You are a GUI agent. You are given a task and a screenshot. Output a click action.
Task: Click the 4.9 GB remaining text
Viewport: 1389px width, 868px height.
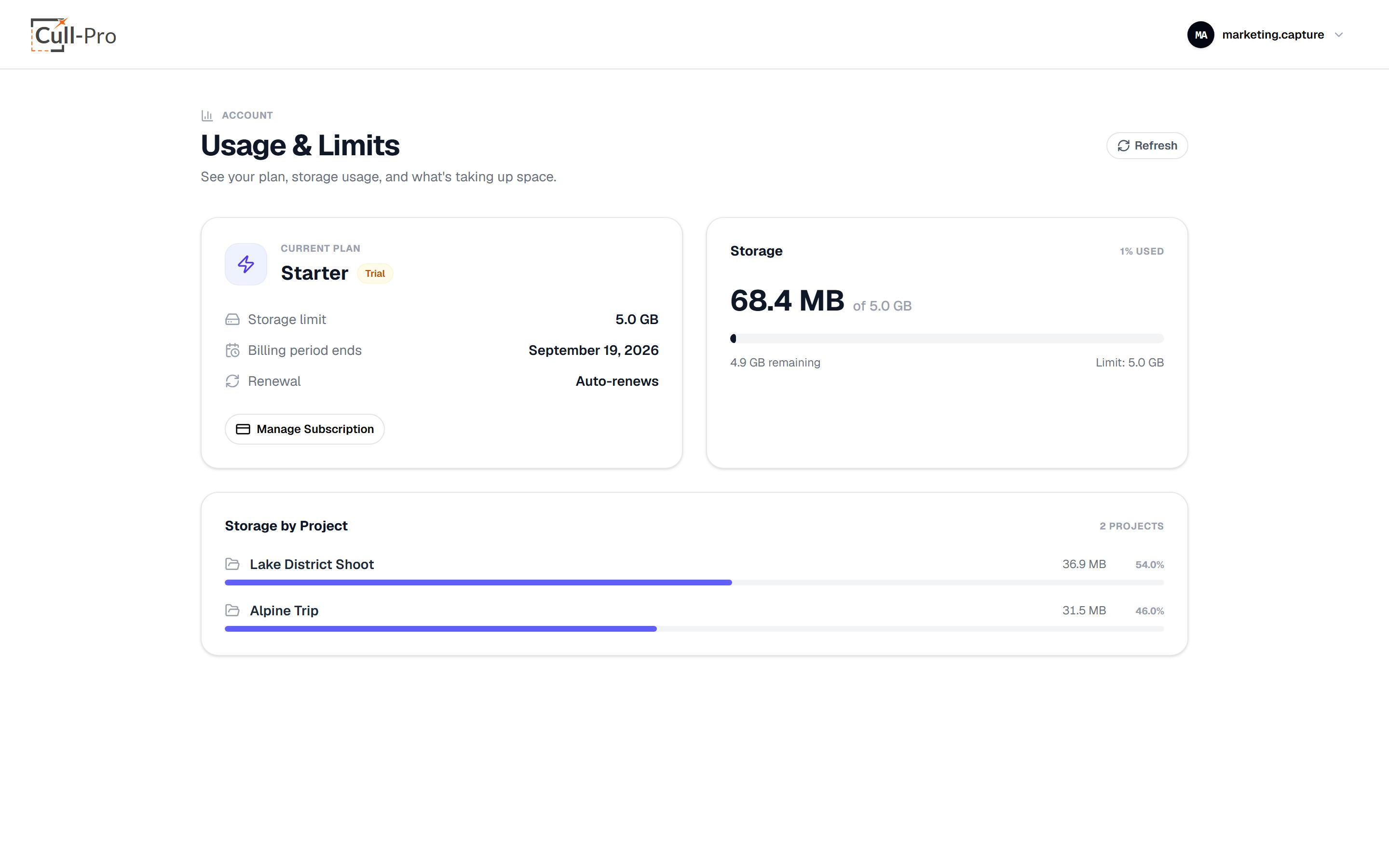tap(775, 363)
